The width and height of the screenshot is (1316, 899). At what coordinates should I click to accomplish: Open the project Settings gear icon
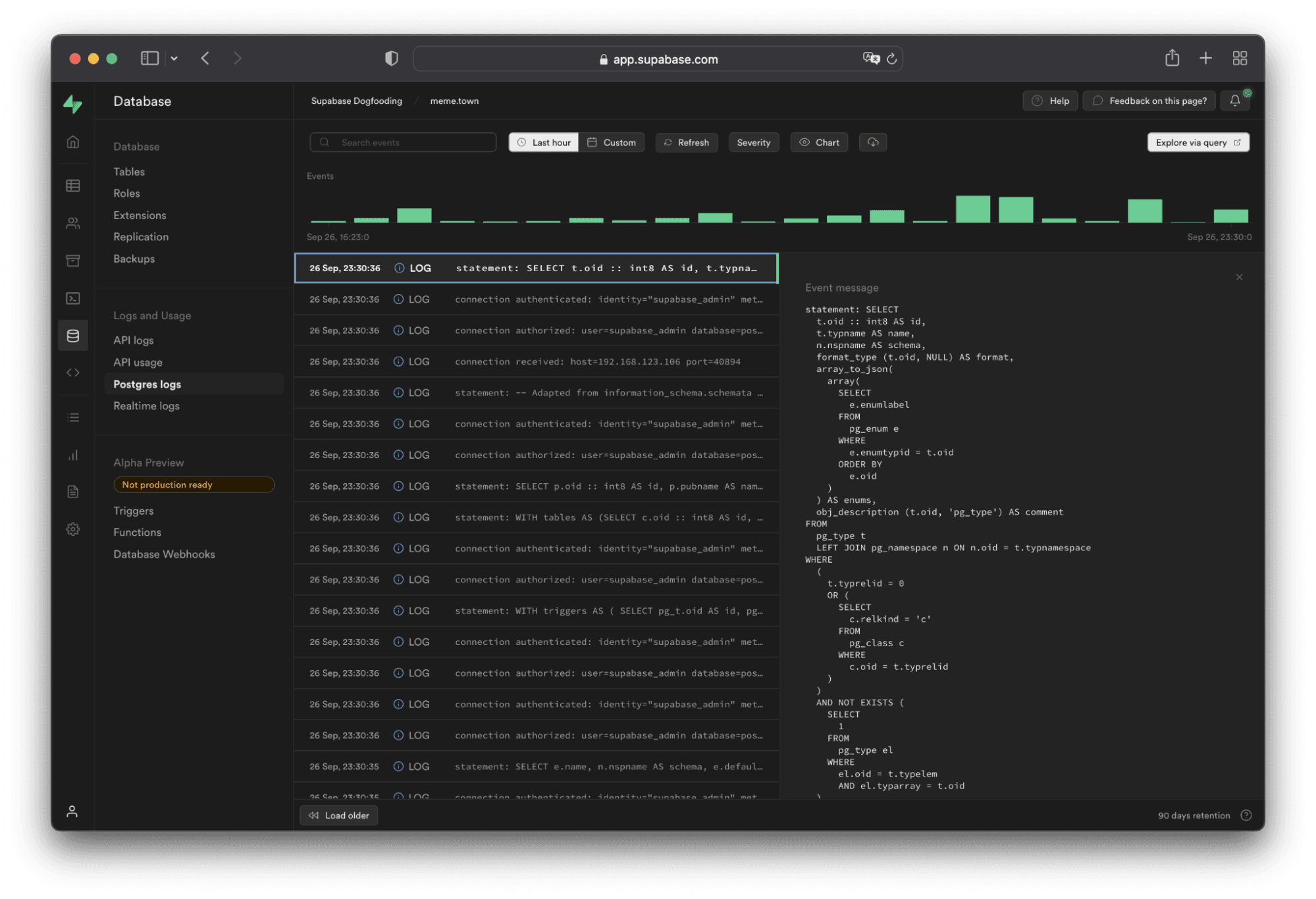(x=72, y=528)
